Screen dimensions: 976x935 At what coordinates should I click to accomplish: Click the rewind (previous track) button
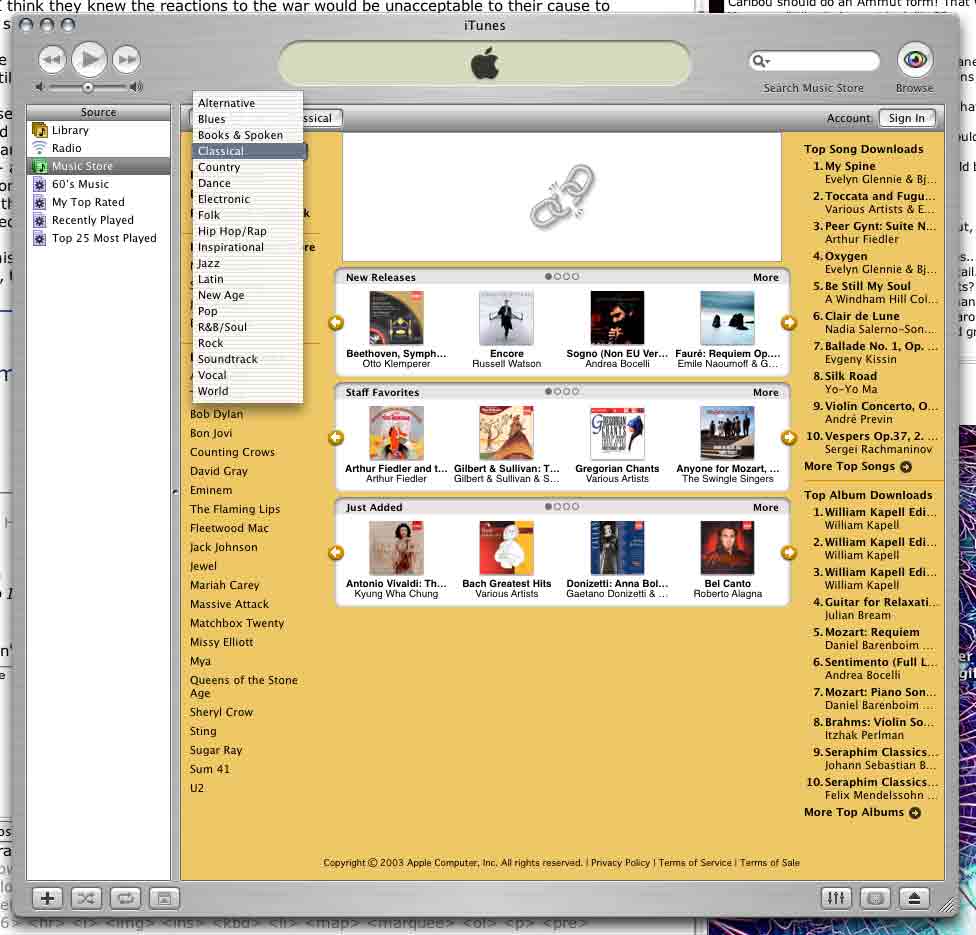52,60
